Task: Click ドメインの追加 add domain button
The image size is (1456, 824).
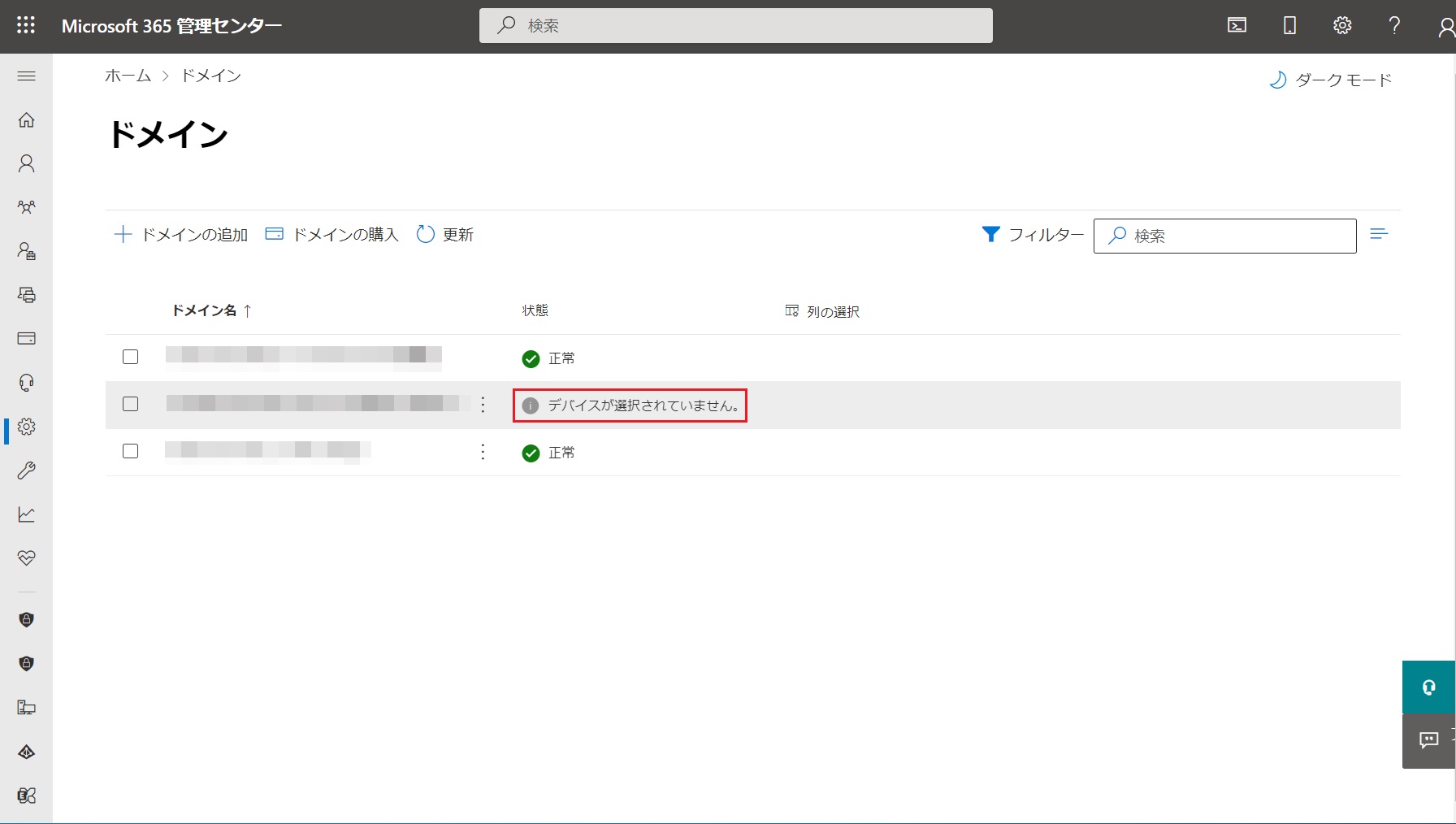Action: click(180, 235)
